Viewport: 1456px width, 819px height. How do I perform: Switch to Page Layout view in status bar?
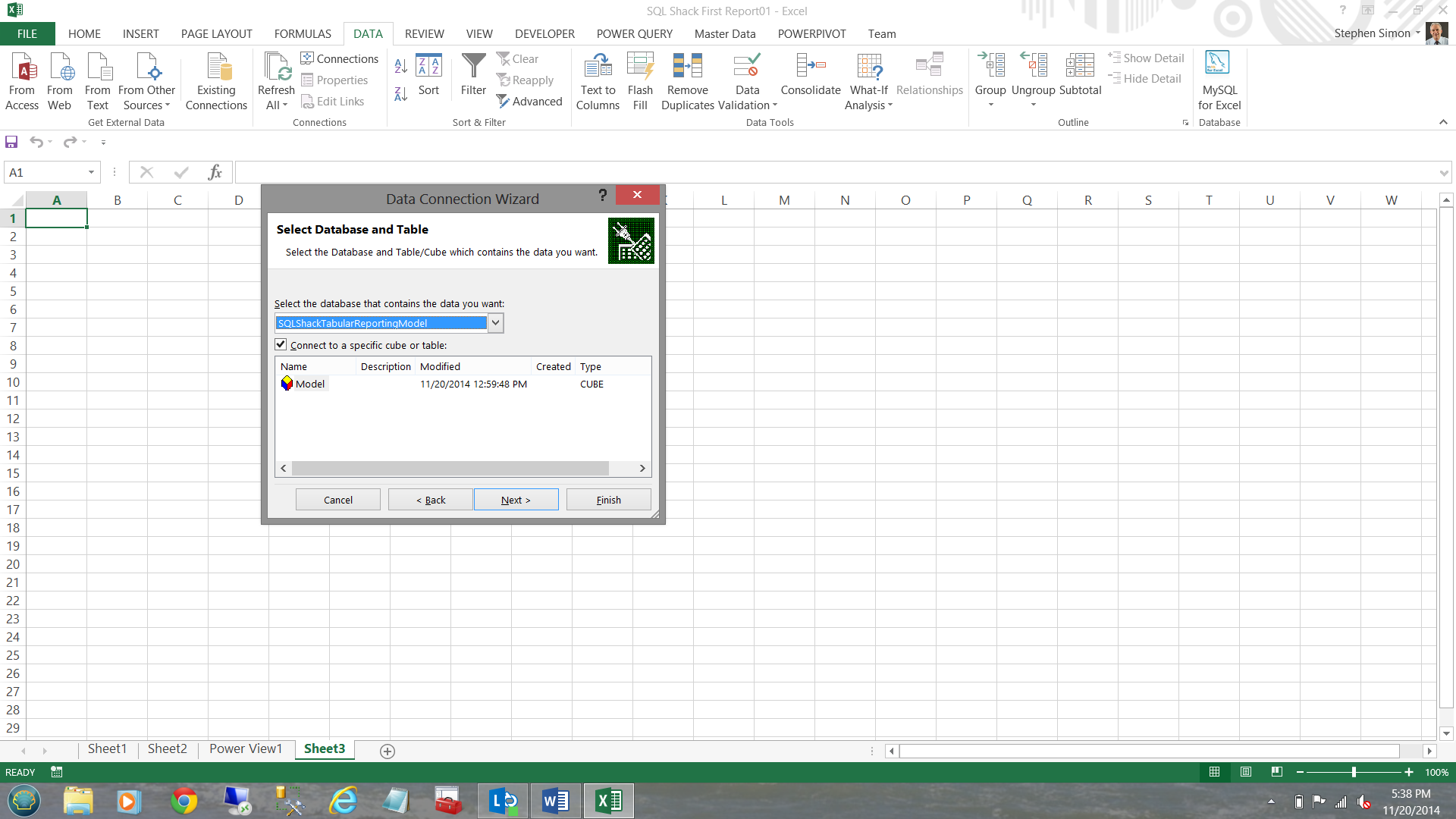[1245, 772]
